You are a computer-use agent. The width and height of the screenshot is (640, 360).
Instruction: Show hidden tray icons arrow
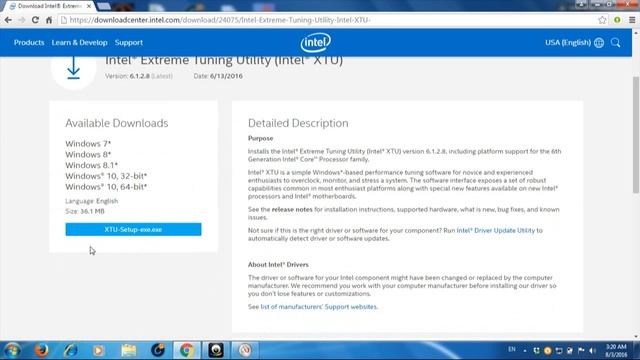[x=525, y=351]
